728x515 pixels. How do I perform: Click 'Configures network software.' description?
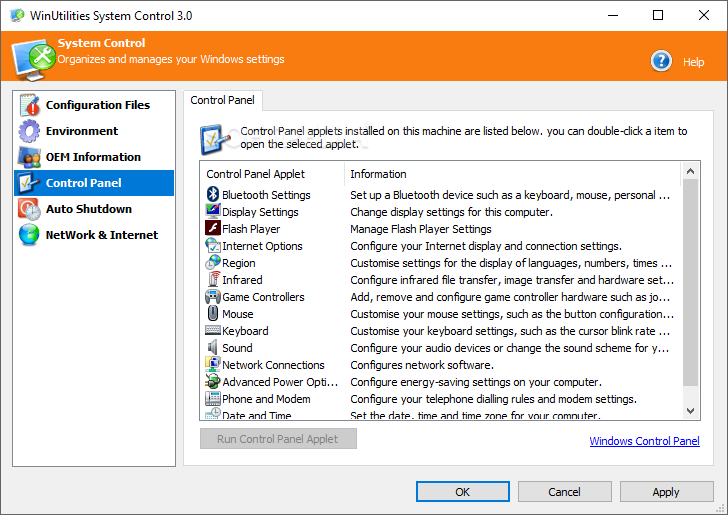pos(422,365)
